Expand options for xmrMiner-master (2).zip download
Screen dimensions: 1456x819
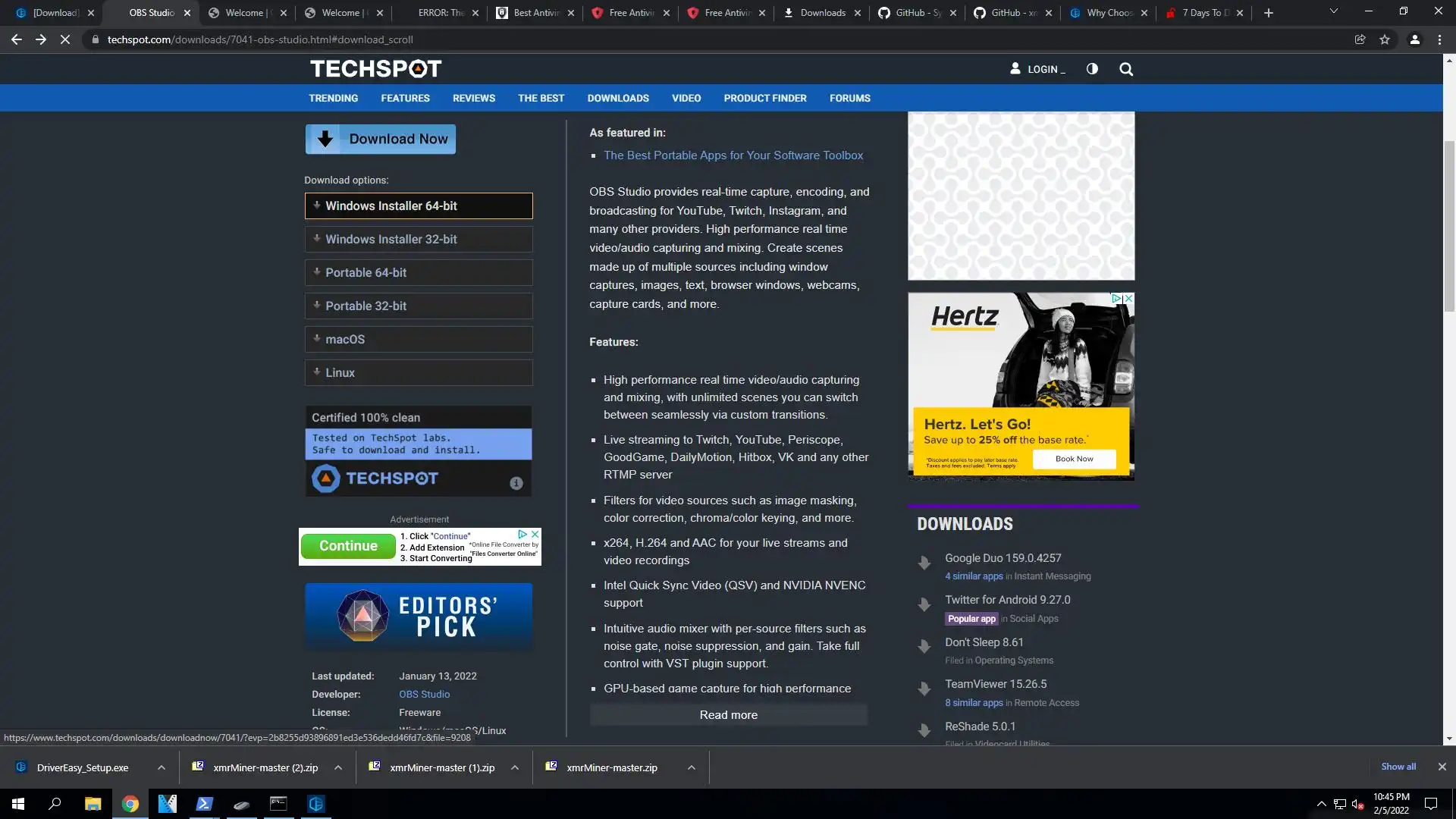pyautogui.click(x=338, y=767)
